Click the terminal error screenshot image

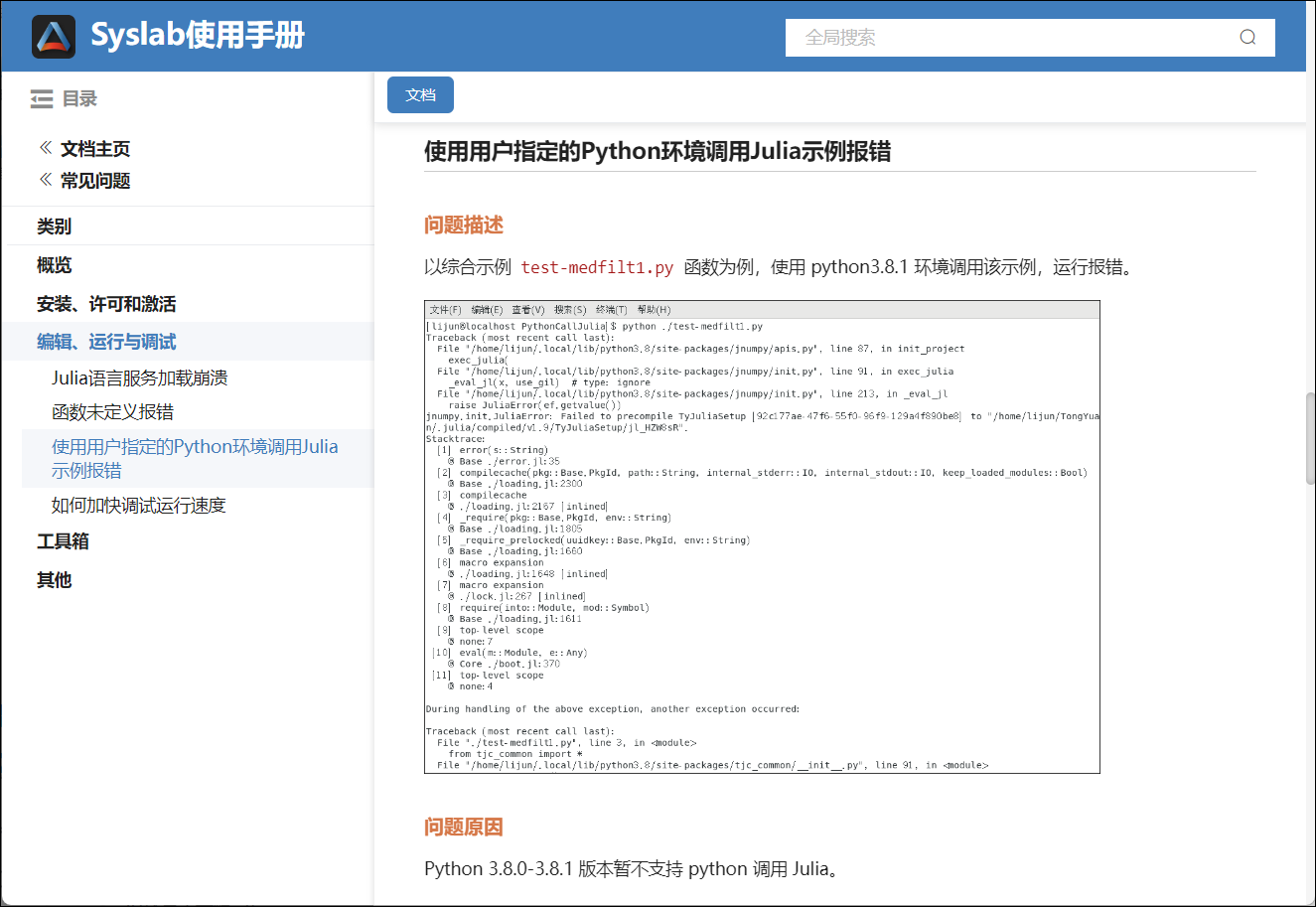tap(762, 536)
